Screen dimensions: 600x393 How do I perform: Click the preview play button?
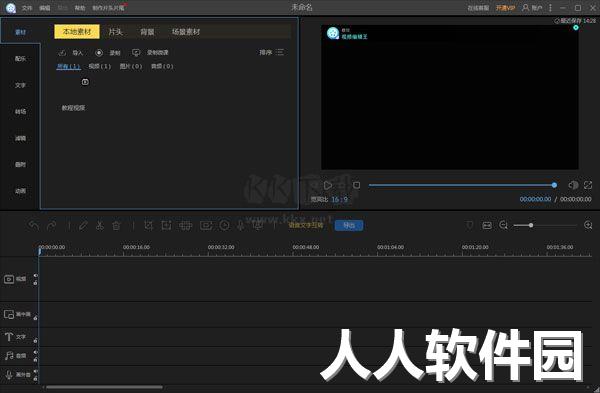pos(328,186)
